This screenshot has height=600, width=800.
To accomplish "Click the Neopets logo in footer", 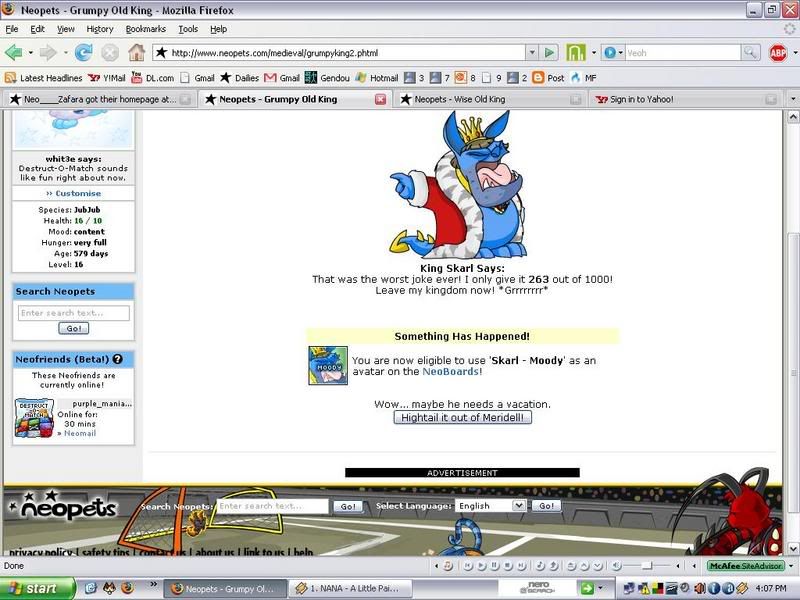I will pyautogui.click(x=63, y=507).
